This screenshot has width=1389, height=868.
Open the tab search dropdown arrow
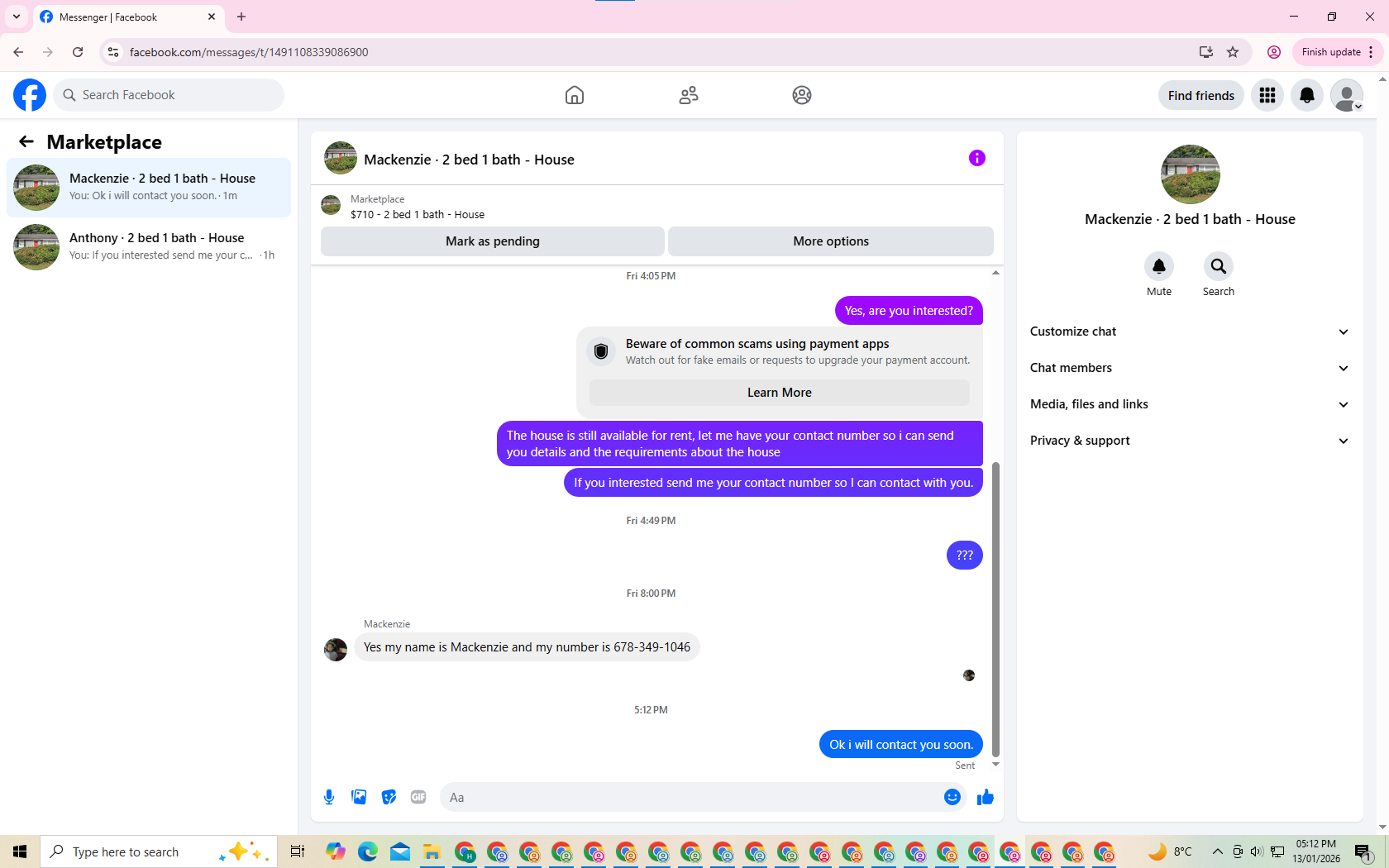(x=17, y=17)
